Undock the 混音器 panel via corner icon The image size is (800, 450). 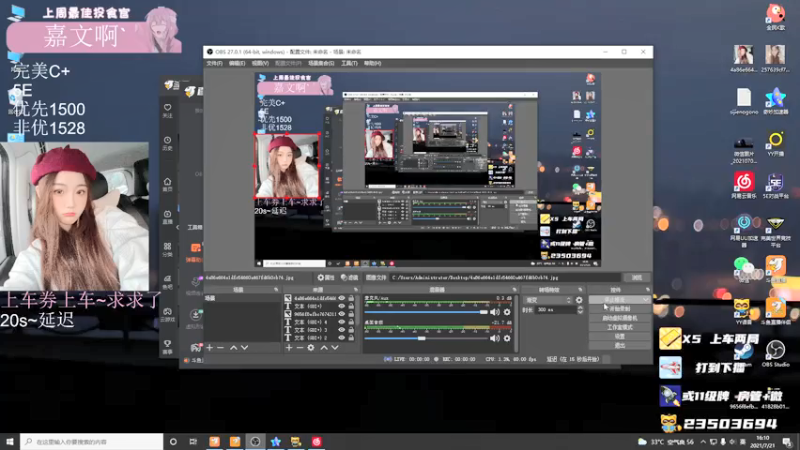[x=514, y=289]
